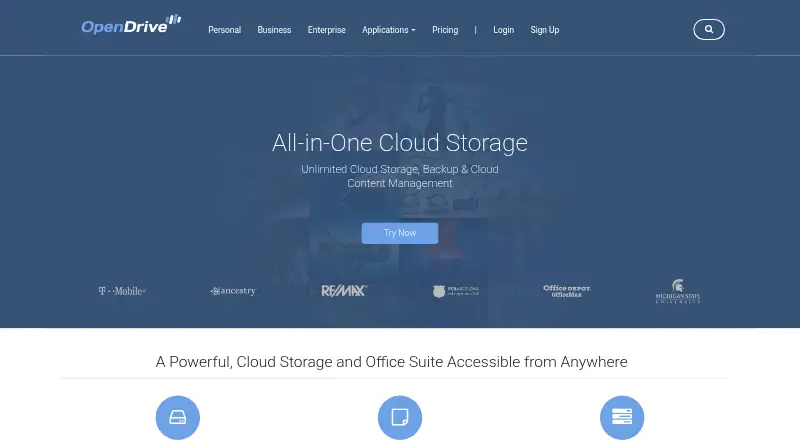Click the server stack icon circle
This screenshot has height=440, width=800.
(622, 417)
